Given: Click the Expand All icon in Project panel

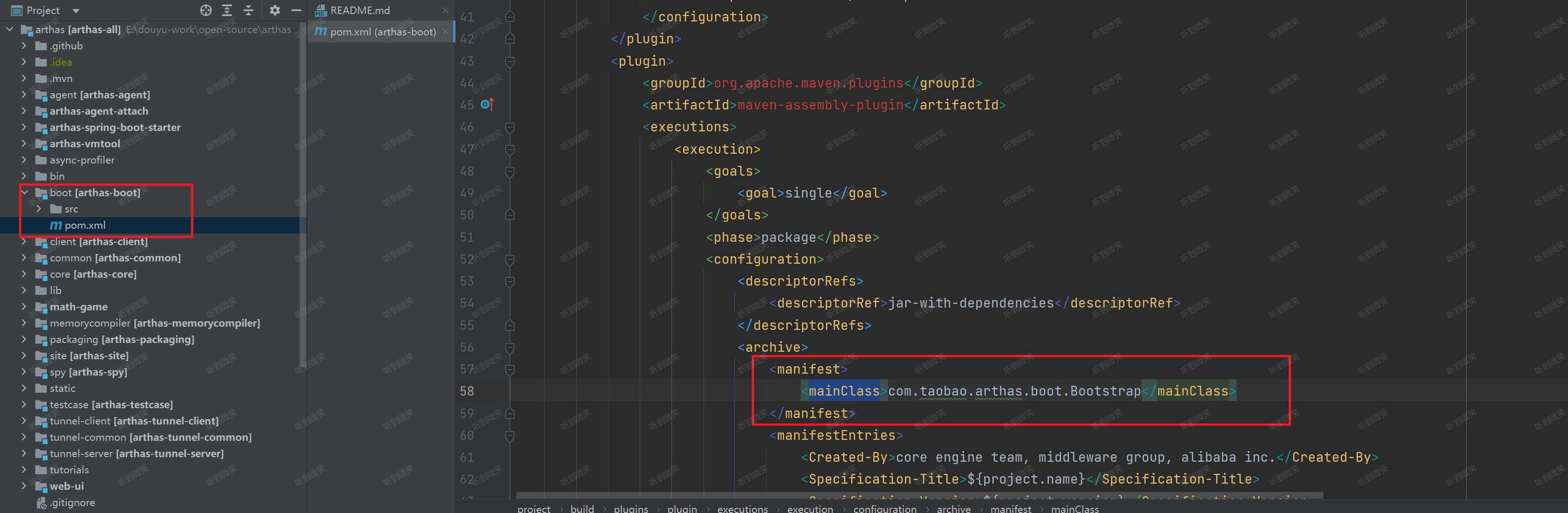Looking at the screenshot, I should point(227,10).
